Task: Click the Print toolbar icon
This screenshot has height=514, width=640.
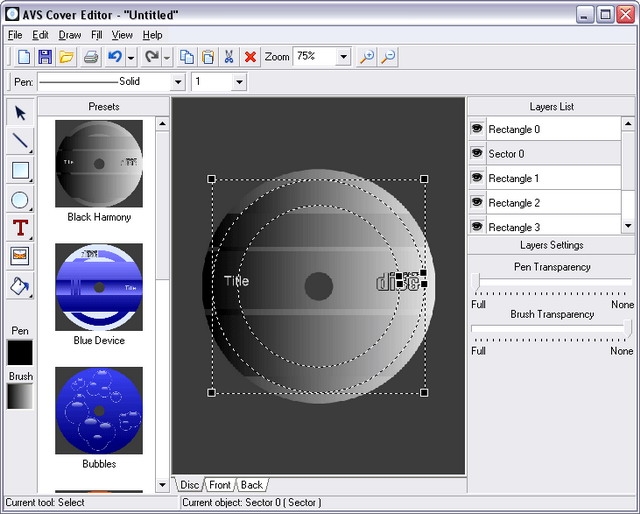Action: point(91,57)
